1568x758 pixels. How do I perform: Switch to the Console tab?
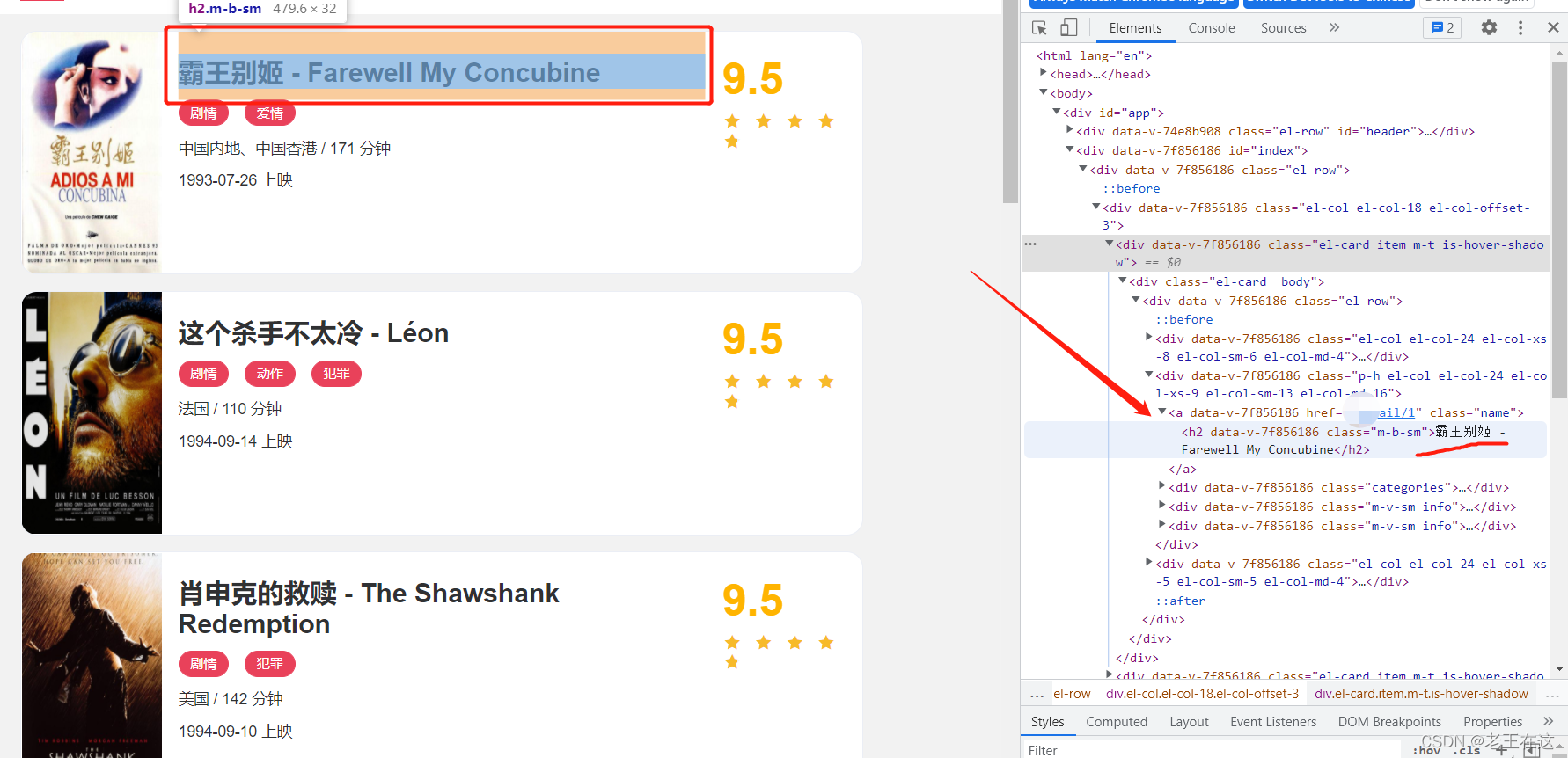click(1211, 28)
